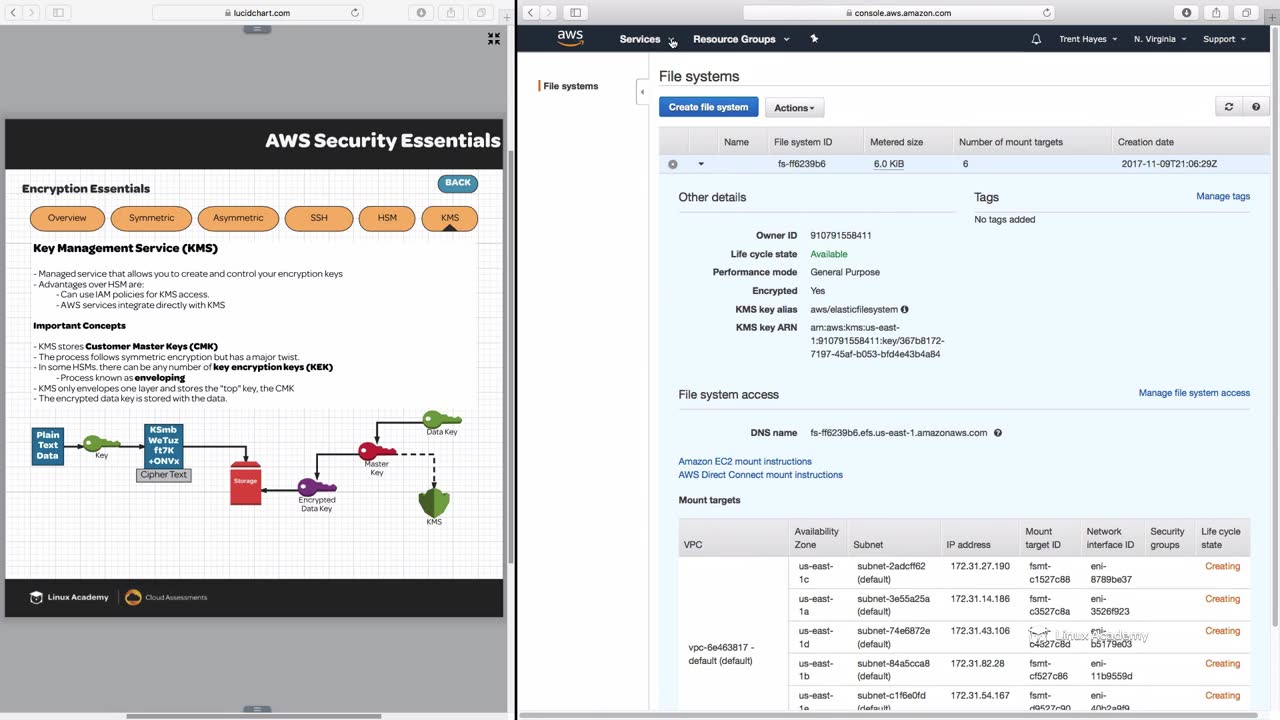Viewport: 1280px width, 720px height.
Task: Toggle the sidebar in the Lucidchart window
Action: 58,13
